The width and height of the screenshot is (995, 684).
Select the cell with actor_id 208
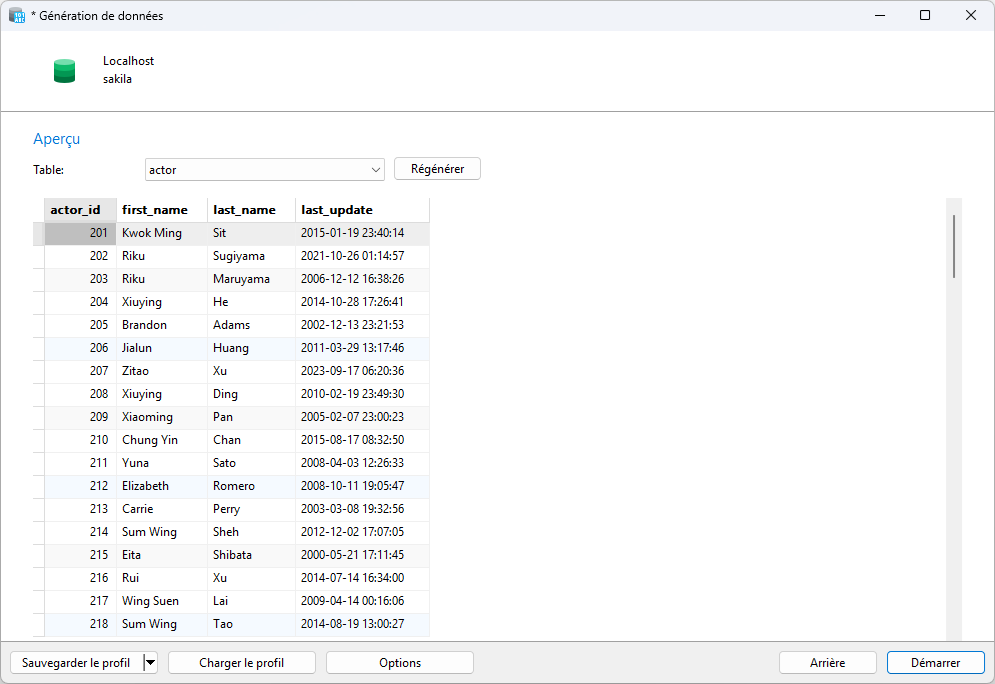click(x=81, y=394)
